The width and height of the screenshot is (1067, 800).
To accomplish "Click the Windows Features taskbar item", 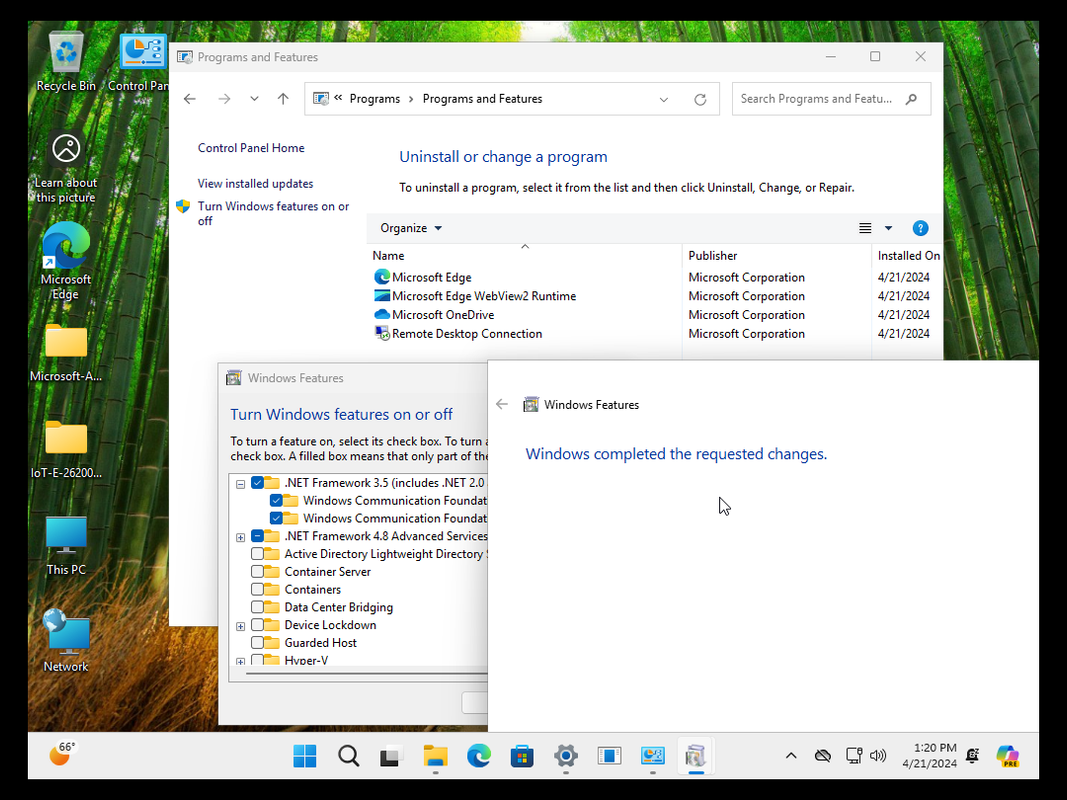I will (x=695, y=756).
